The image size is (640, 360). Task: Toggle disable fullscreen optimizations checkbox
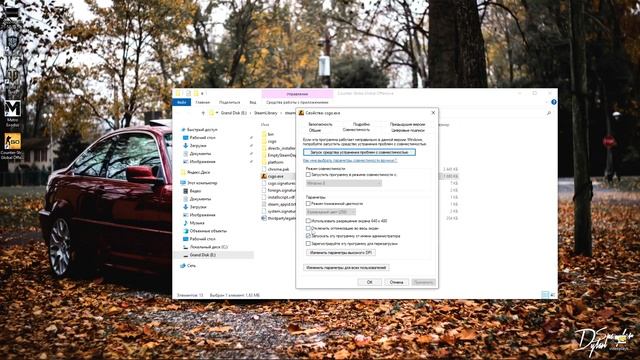(308, 228)
